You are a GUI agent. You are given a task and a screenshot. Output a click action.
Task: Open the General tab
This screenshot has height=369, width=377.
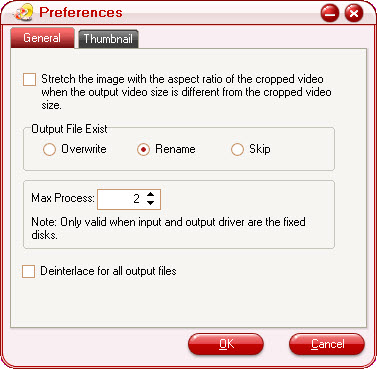pos(42,38)
